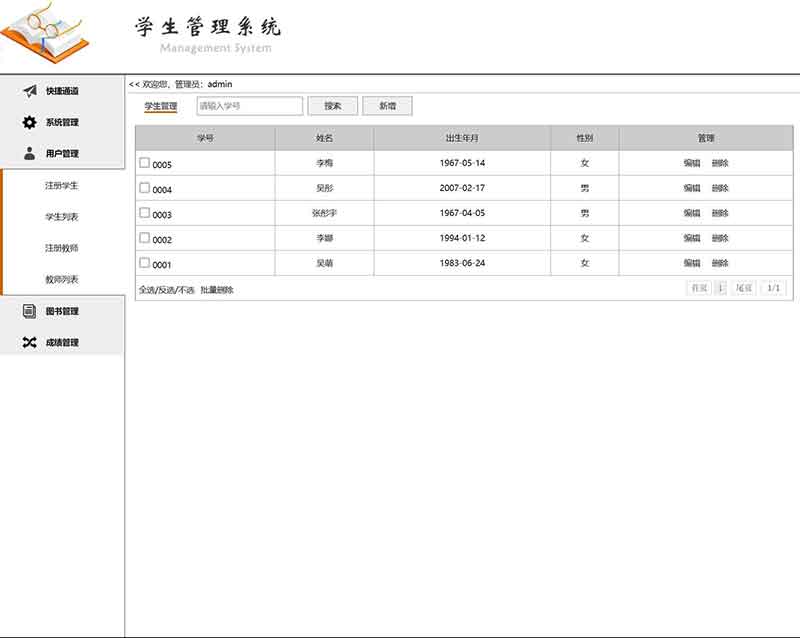Tick the checkbox for student 0005
The width and height of the screenshot is (800, 638).
tap(144, 163)
